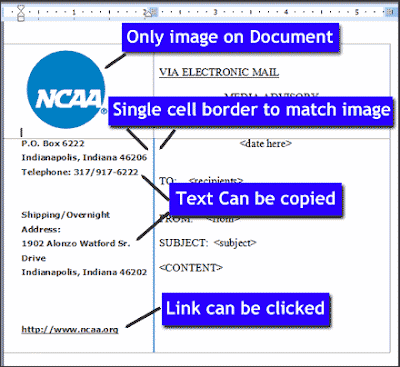The image size is (400, 367).
Task: Click the TO: label
Action: pos(168,180)
